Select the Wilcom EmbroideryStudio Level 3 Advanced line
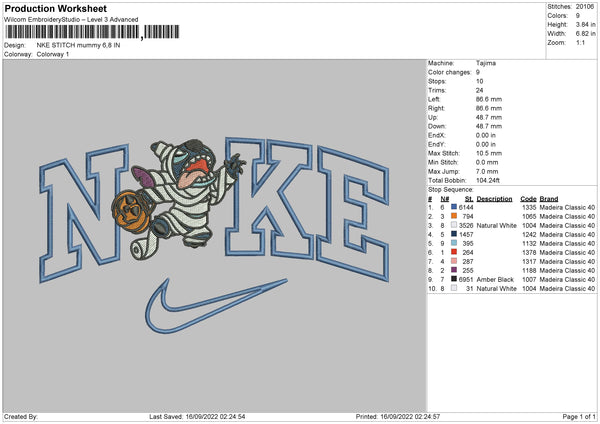 pyautogui.click(x=71, y=20)
